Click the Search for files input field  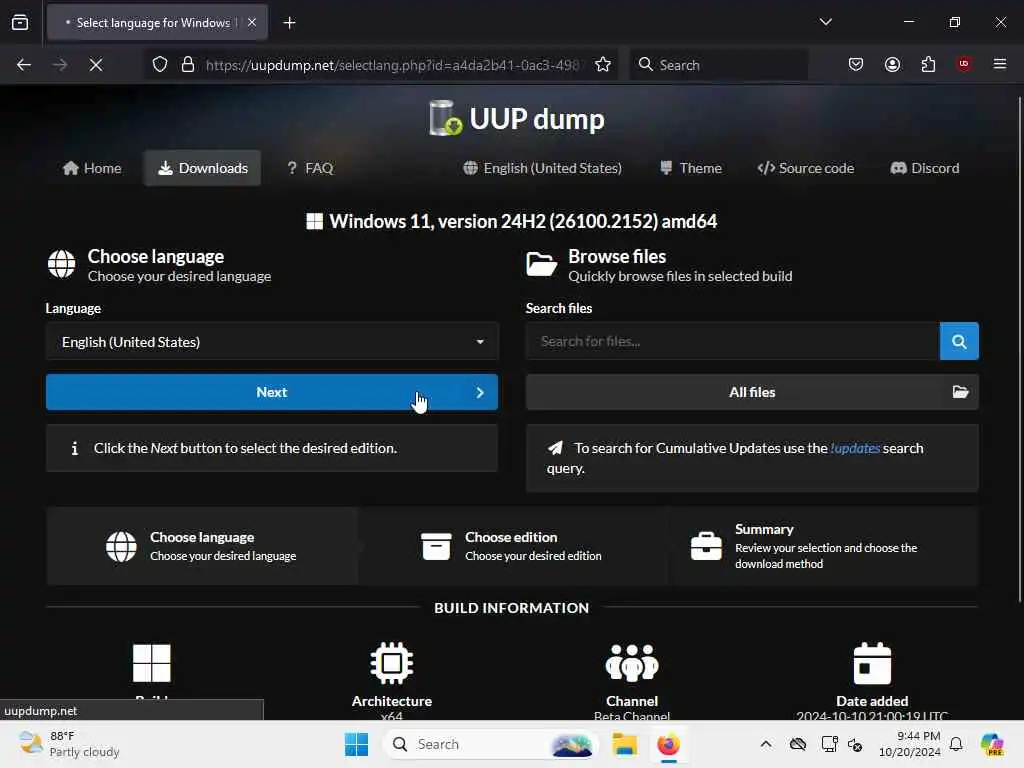733,341
